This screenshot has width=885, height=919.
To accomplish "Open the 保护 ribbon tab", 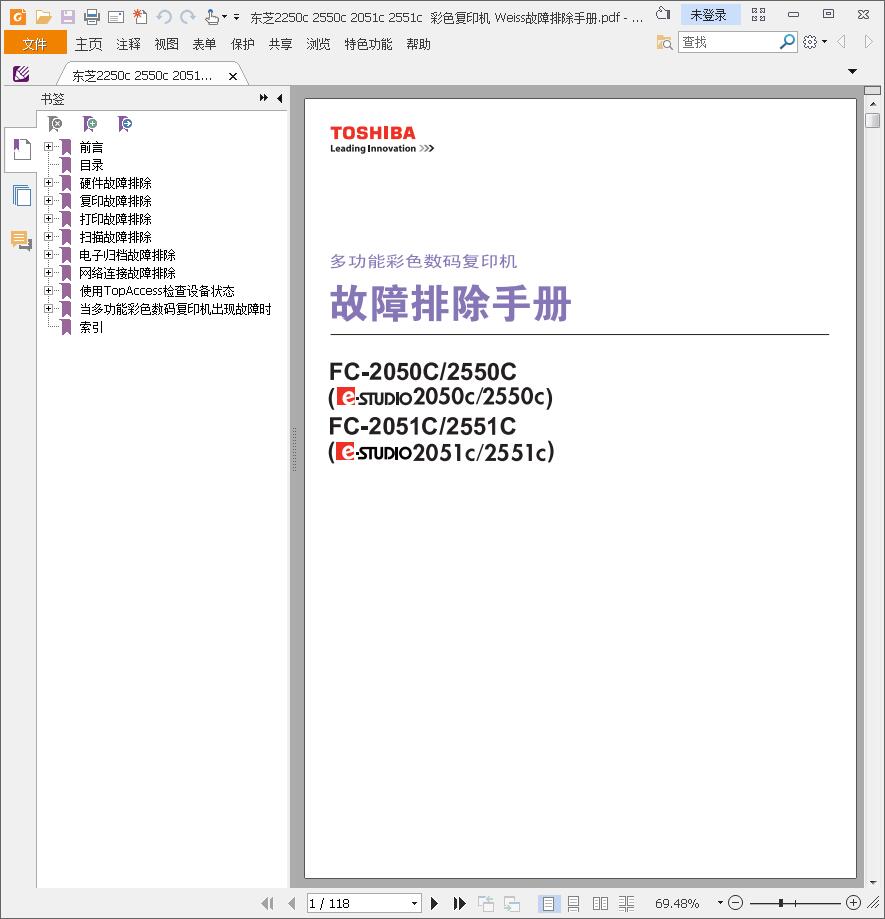I will 243,44.
